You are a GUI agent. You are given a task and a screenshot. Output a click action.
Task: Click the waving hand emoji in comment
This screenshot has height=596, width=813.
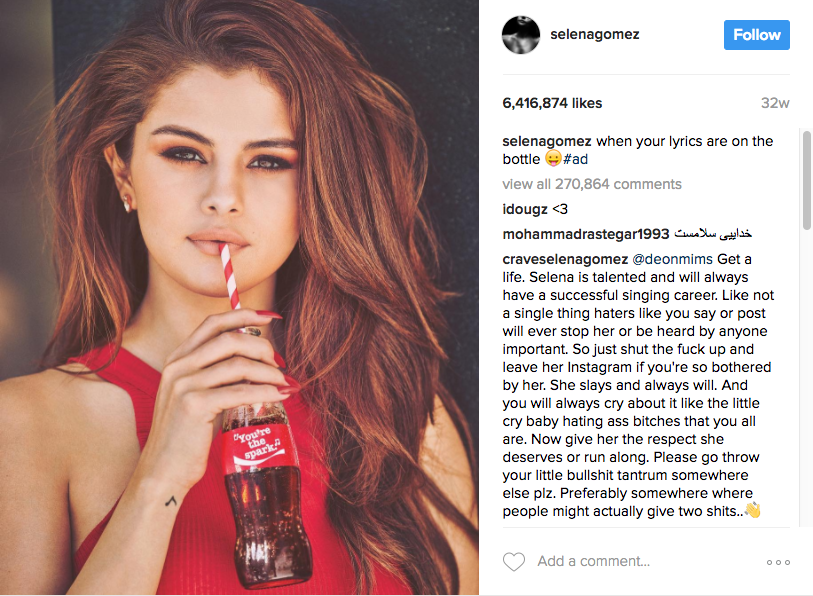click(753, 510)
